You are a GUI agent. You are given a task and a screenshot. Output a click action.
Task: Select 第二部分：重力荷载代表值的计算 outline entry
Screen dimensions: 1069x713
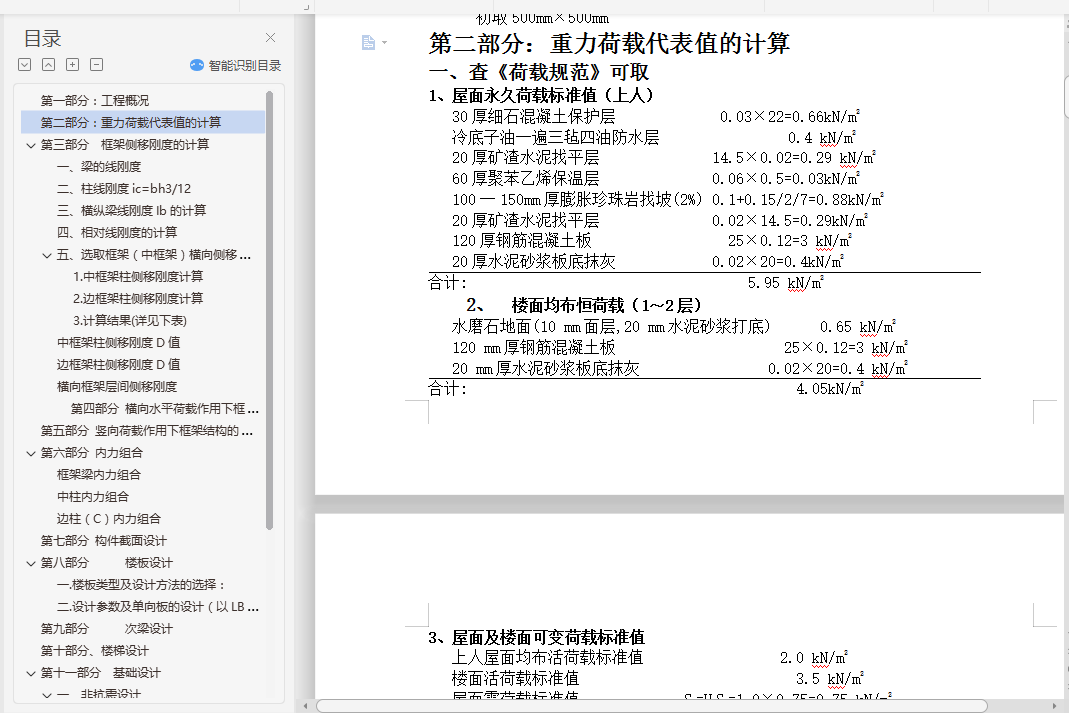[x=131, y=123]
